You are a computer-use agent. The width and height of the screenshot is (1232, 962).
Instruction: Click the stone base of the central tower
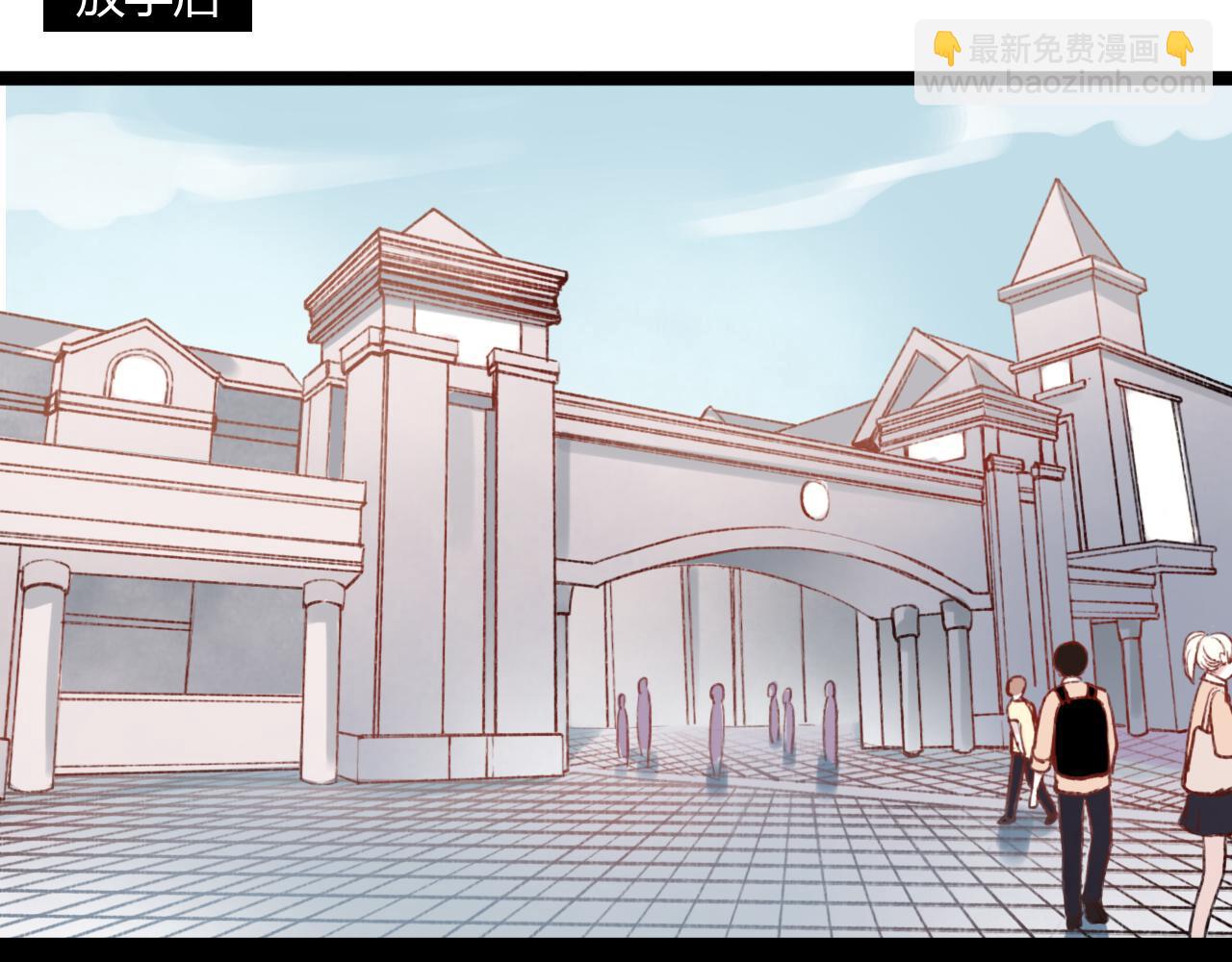pyautogui.click(x=449, y=756)
